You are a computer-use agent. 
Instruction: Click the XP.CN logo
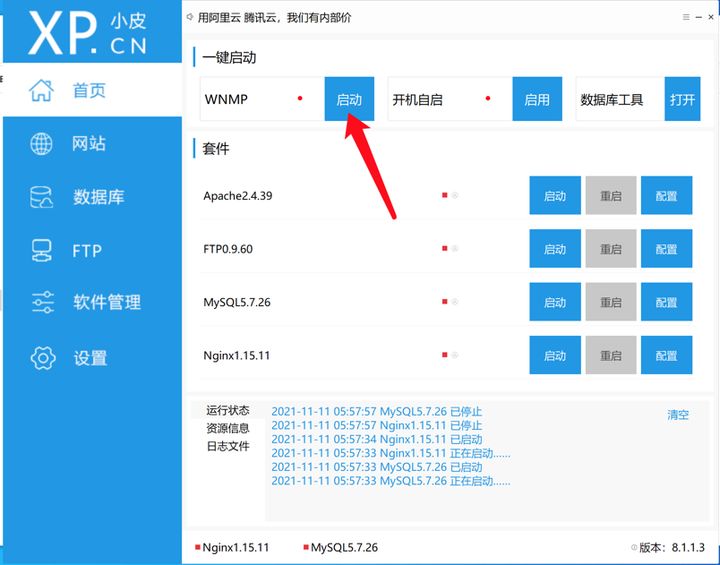[88, 32]
